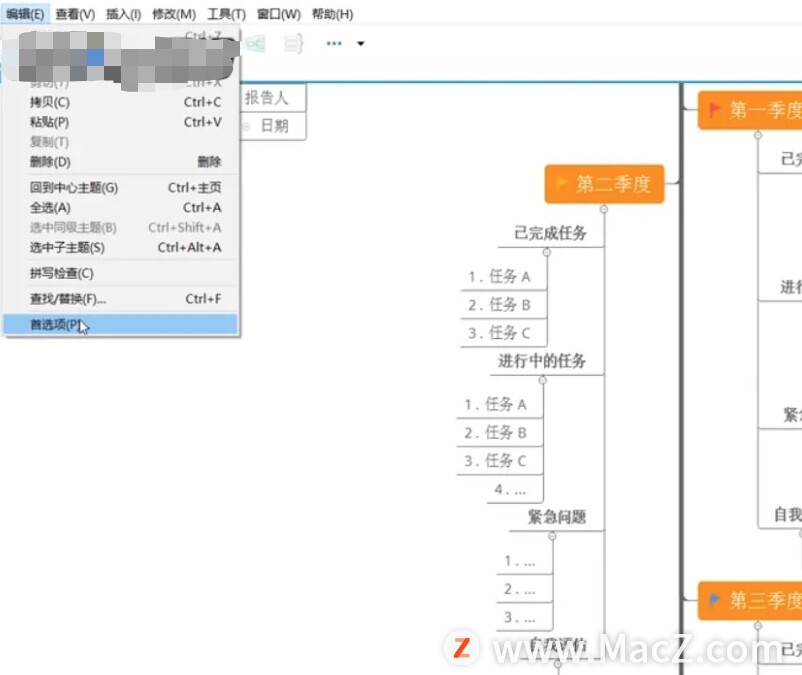The image size is (802, 675).
Task: Open the toolbar overflow dropdown arrow
Action: [361, 44]
